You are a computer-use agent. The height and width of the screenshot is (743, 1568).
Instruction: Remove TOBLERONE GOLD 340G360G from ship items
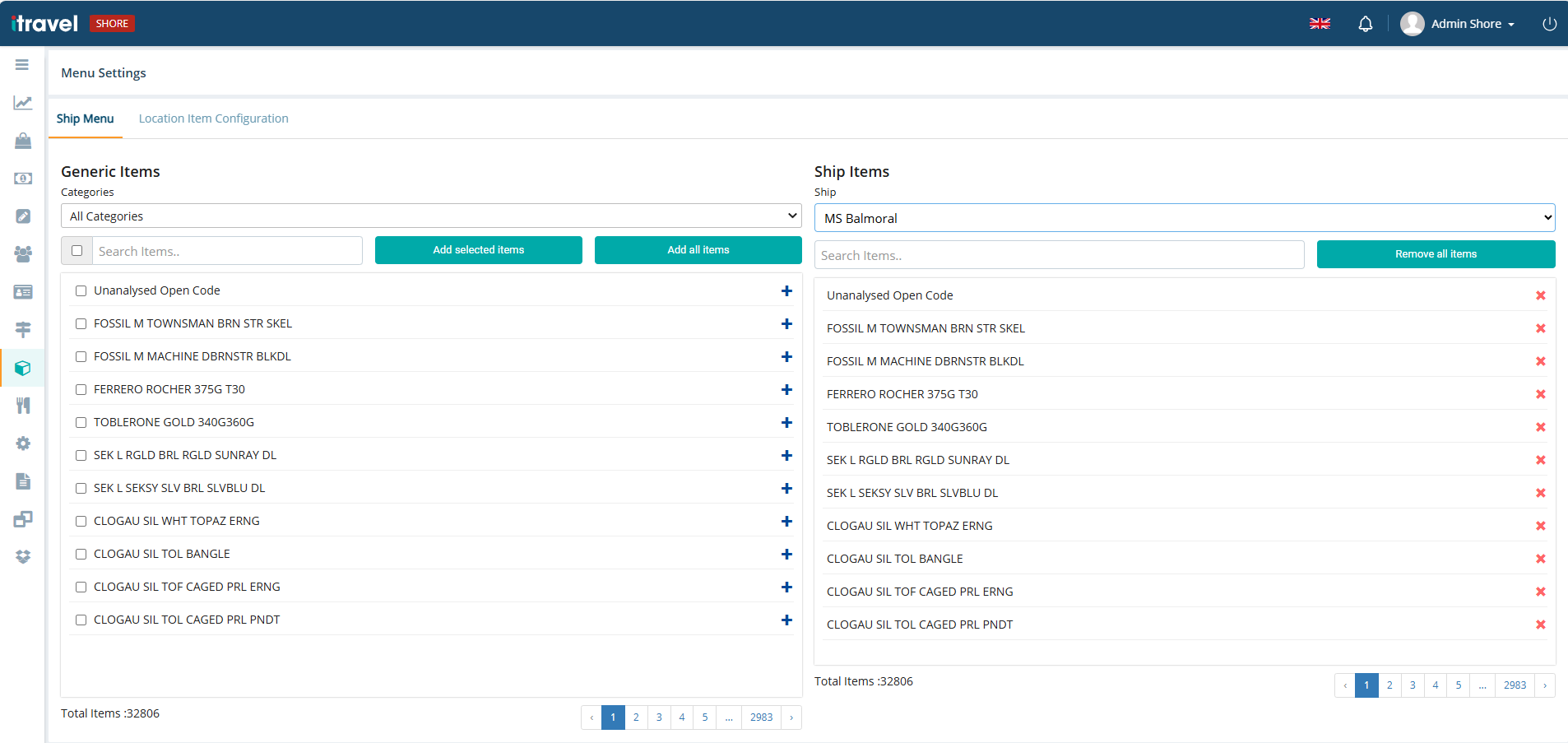point(1540,427)
